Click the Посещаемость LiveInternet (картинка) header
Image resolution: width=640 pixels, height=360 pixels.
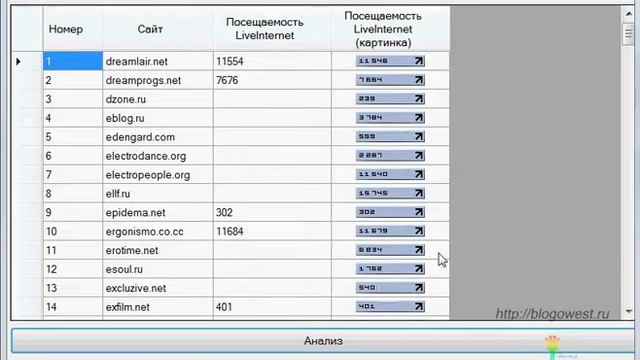pyautogui.click(x=391, y=29)
